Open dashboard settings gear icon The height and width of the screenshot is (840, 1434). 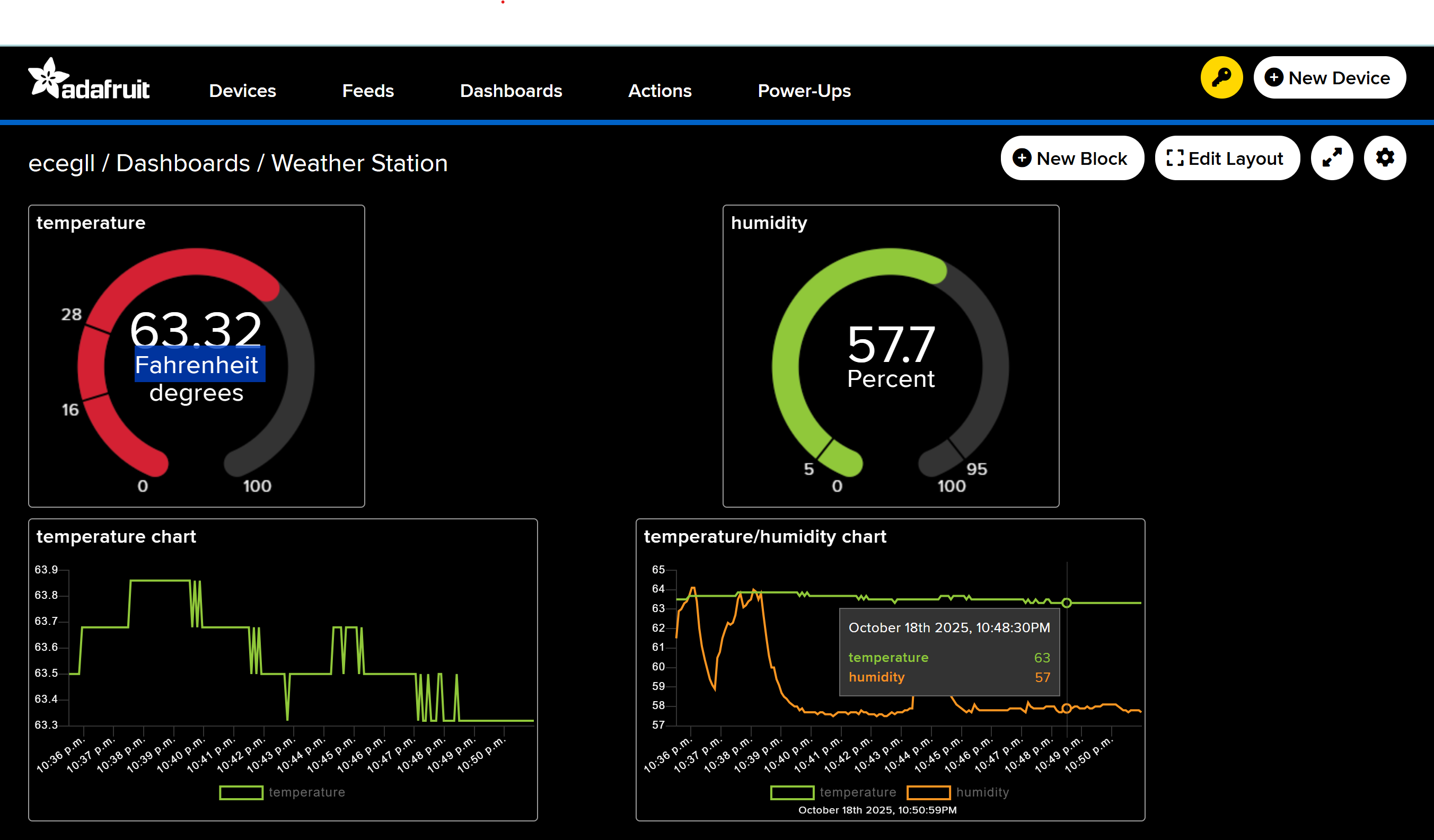point(1385,157)
